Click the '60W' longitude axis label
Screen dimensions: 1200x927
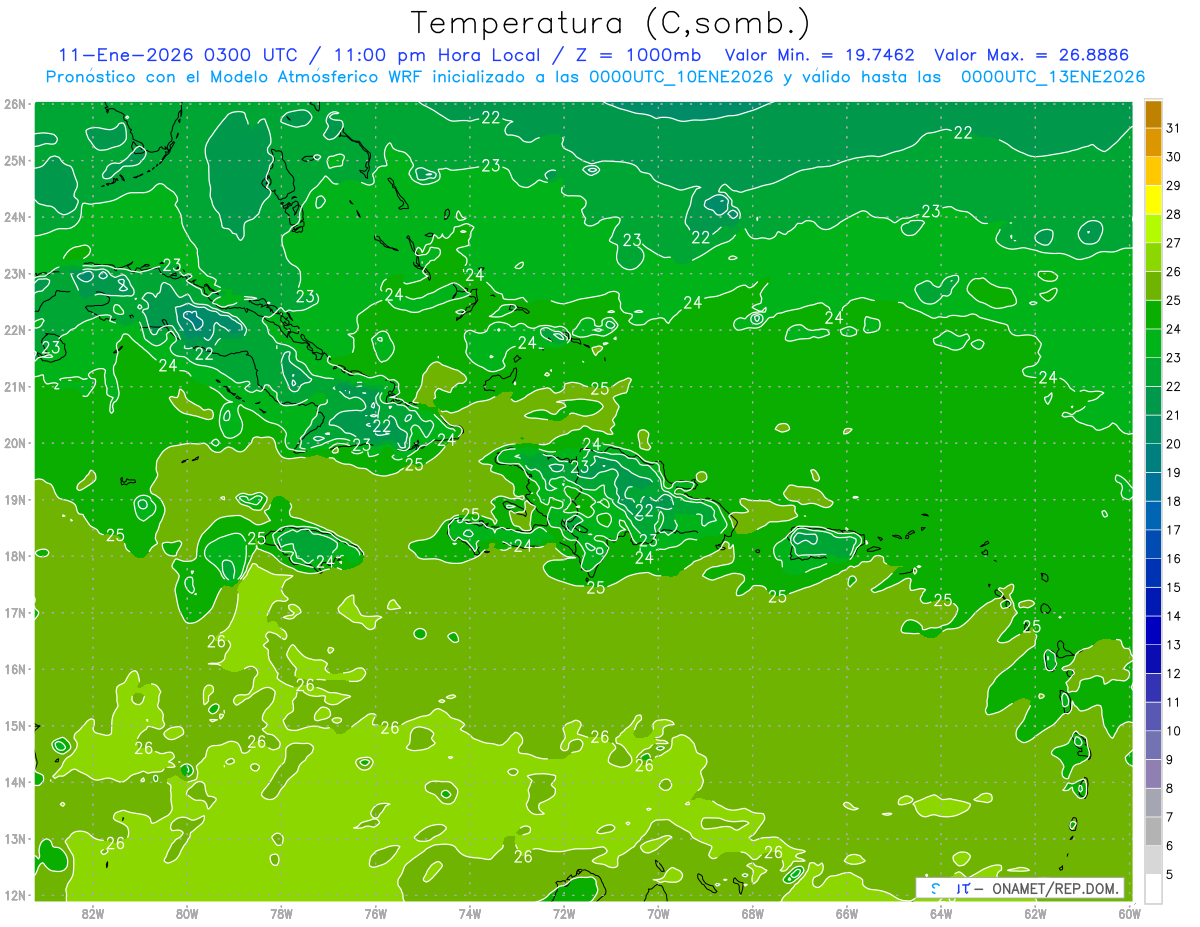(x=1128, y=913)
